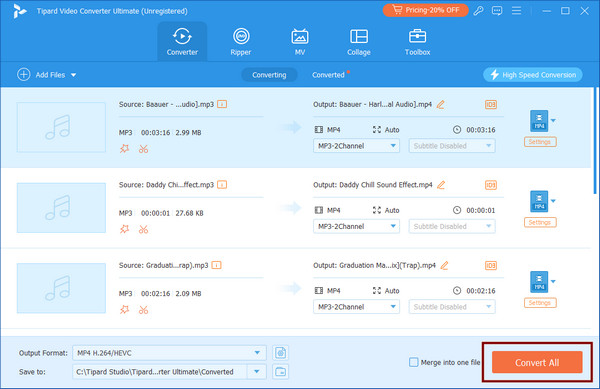Click the key register icon
The height and width of the screenshot is (389, 600).
coord(478,11)
